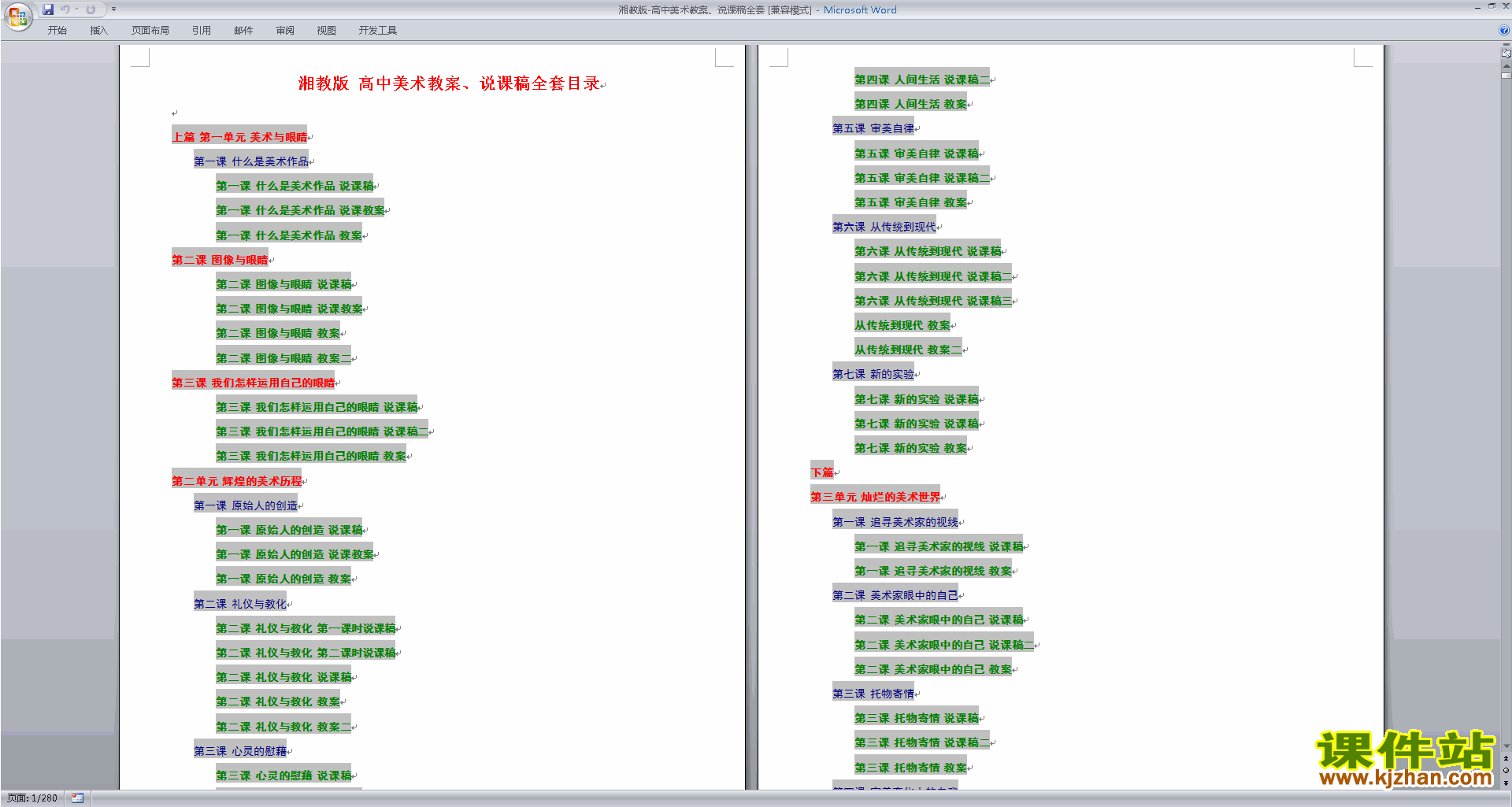Follow link 第四课 人间生活 说课稿二
The height and width of the screenshot is (807, 1512).
click(x=923, y=80)
